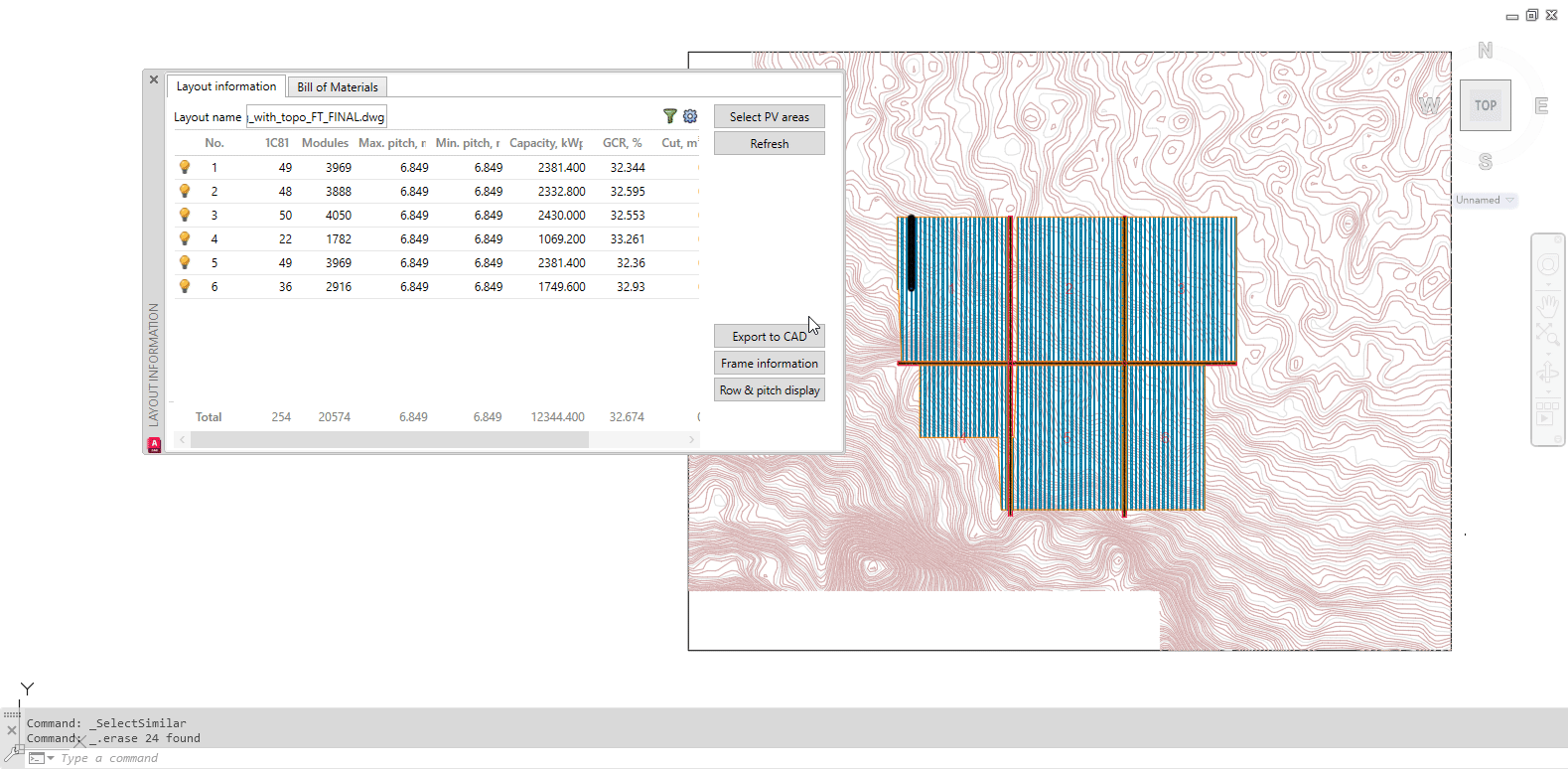Switch to the Bill of Materials tab
The image size is (1568, 769).
(x=338, y=87)
